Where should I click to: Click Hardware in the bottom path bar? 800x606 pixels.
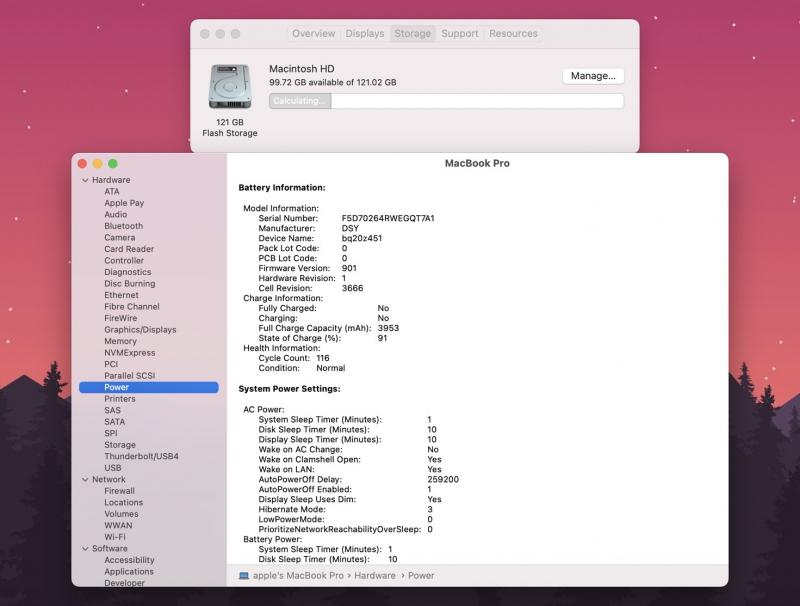[375, 575]
